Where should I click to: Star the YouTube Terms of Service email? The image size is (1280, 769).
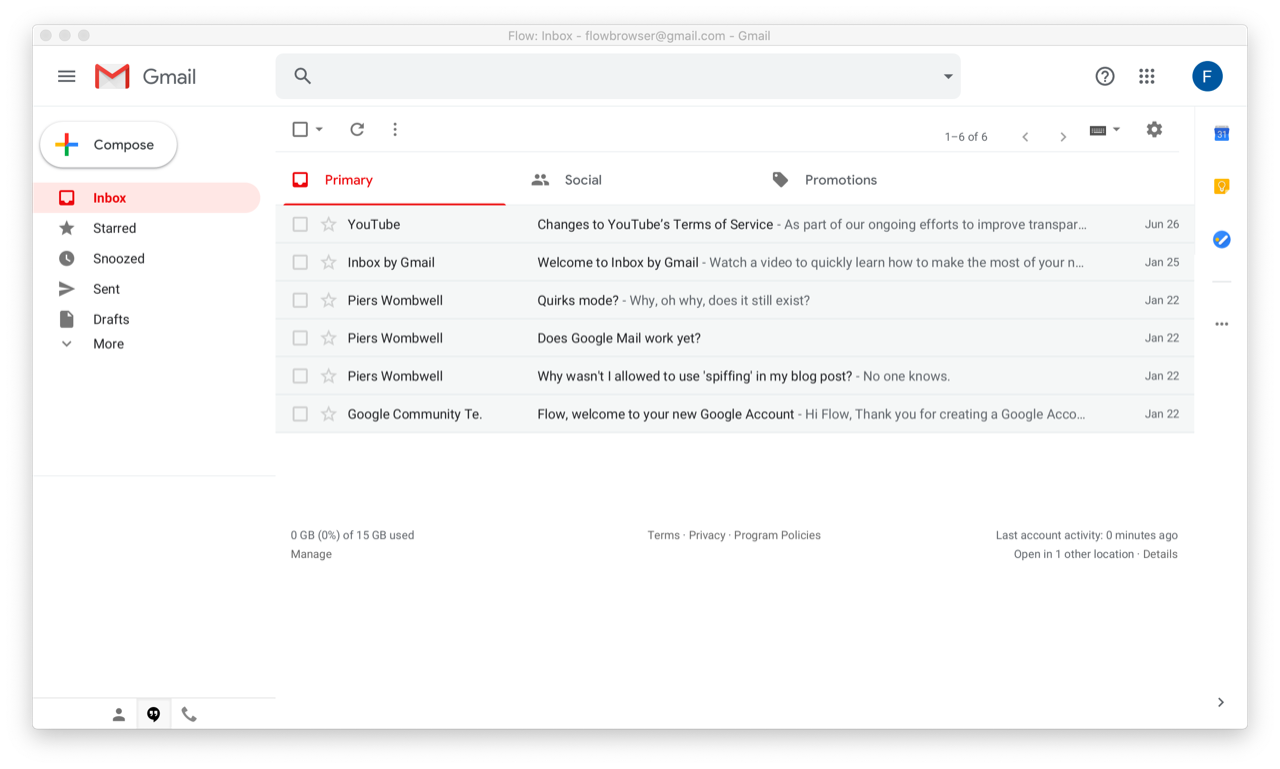click(x=327, y=224)
